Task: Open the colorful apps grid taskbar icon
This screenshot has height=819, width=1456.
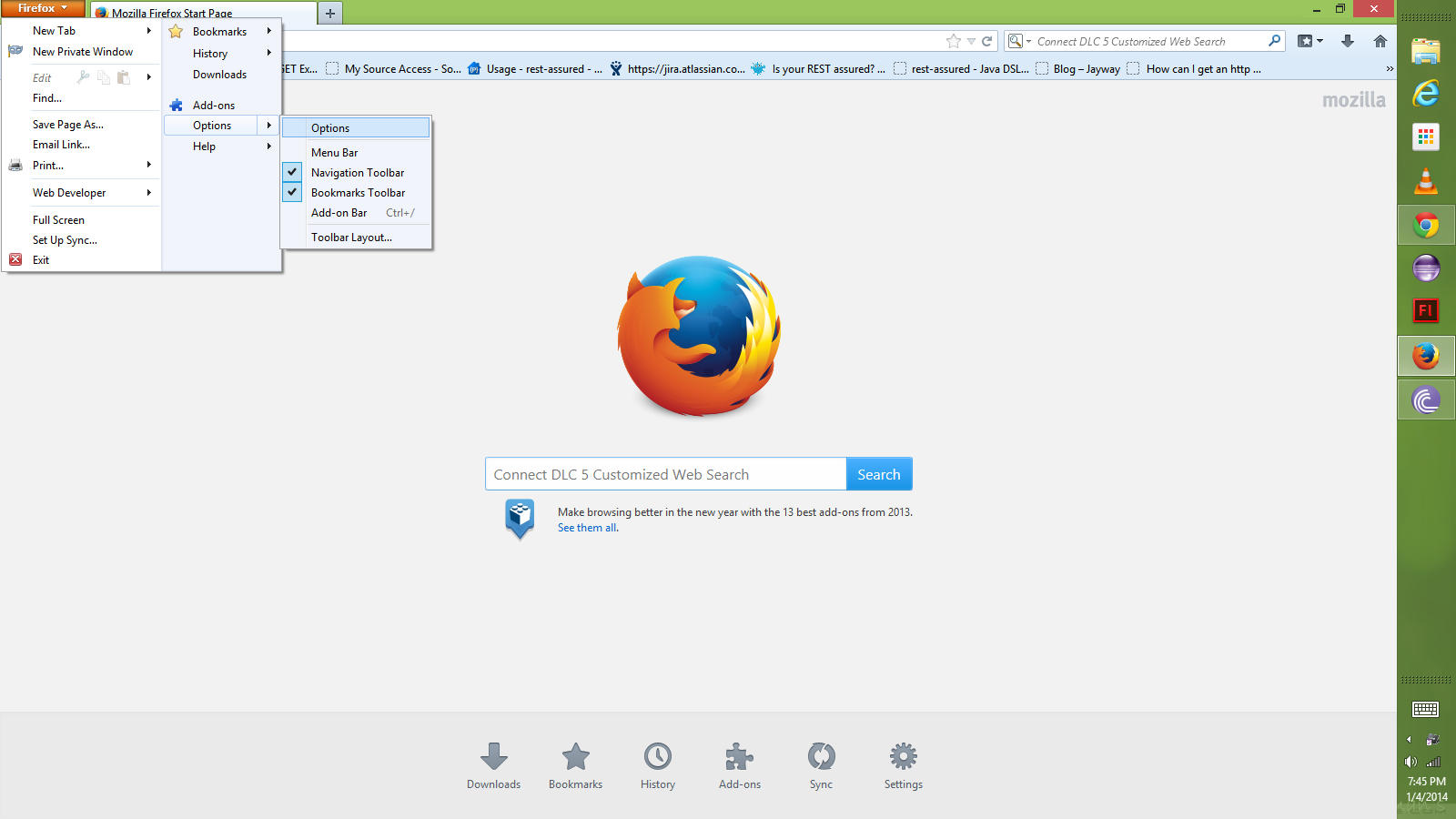Action: coord(1426,137)
